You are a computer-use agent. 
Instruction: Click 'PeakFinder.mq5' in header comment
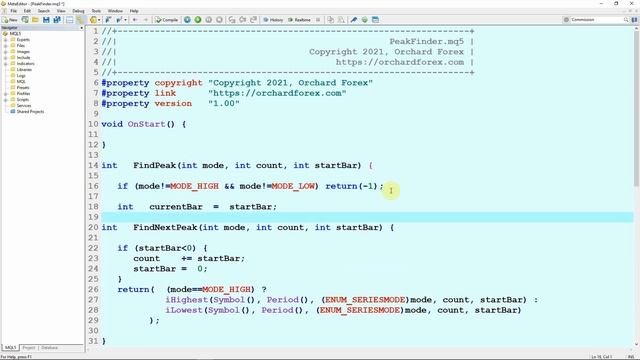(x=427, y=42)
